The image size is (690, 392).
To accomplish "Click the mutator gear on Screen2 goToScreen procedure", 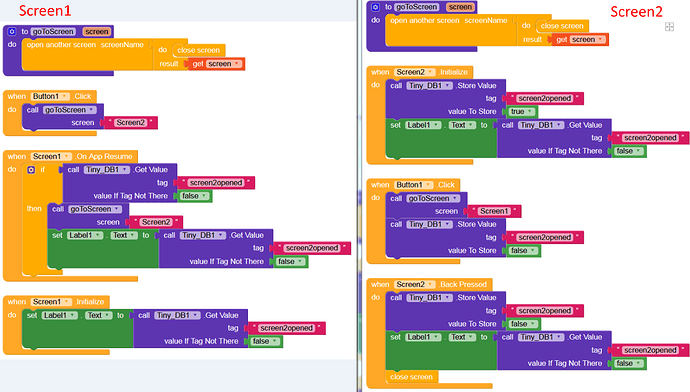I will pyautogui.click(x=375, y=7).
